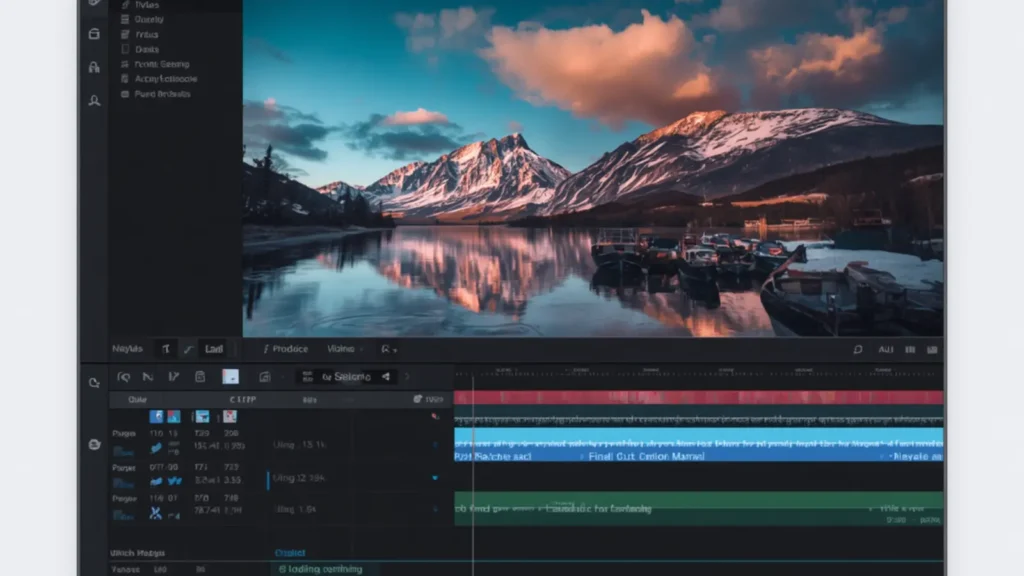Open the 'Prodoce' menu
Screen dimensions: 1024x576
285,349
